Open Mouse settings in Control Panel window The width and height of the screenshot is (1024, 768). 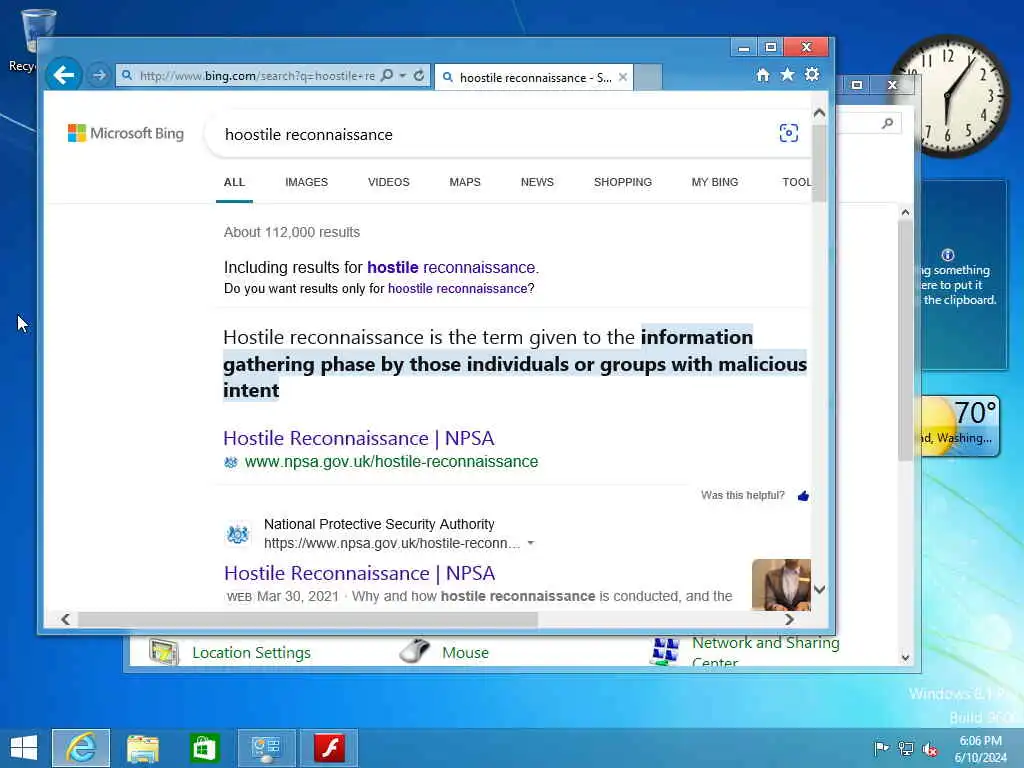click(465, 652)
